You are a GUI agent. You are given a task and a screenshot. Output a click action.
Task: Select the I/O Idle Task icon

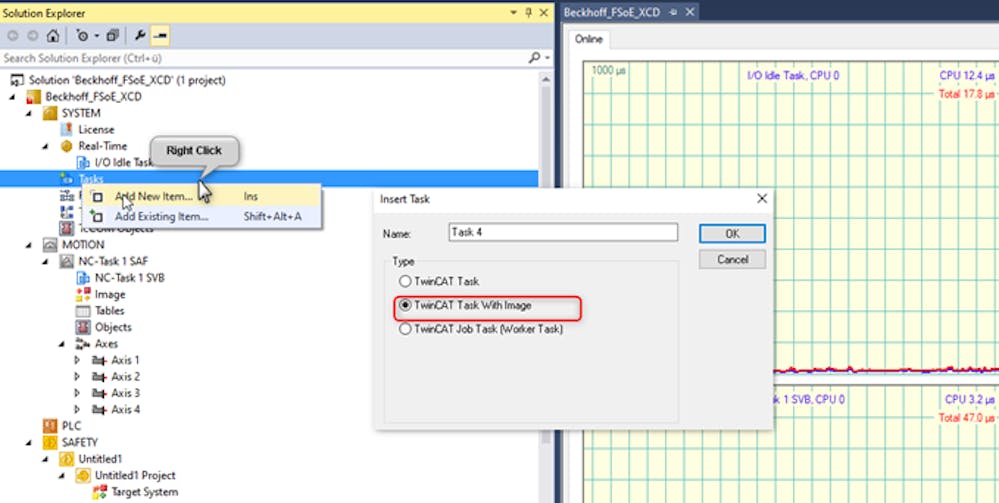(x=83, y=163)
